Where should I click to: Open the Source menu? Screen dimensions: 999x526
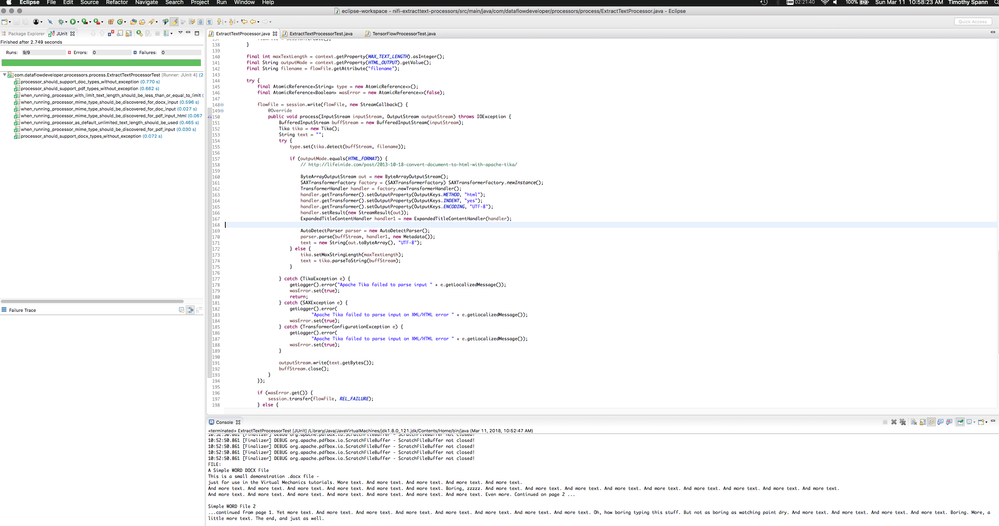coord(89,3)
